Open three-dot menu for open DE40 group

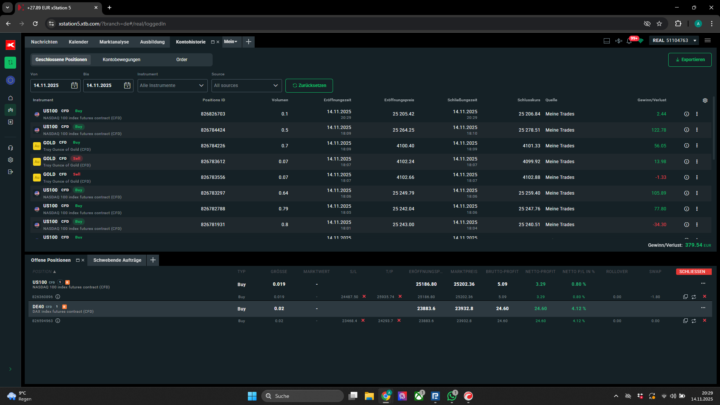pos(703,308)
